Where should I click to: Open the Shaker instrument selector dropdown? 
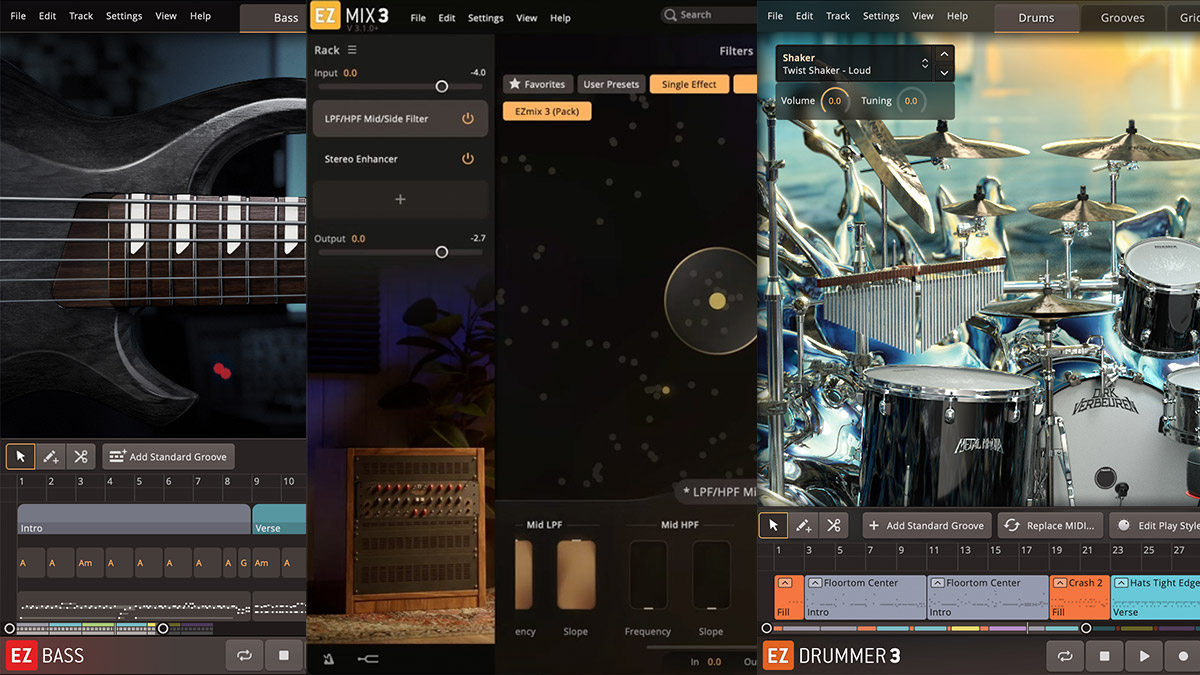point(855,64)
